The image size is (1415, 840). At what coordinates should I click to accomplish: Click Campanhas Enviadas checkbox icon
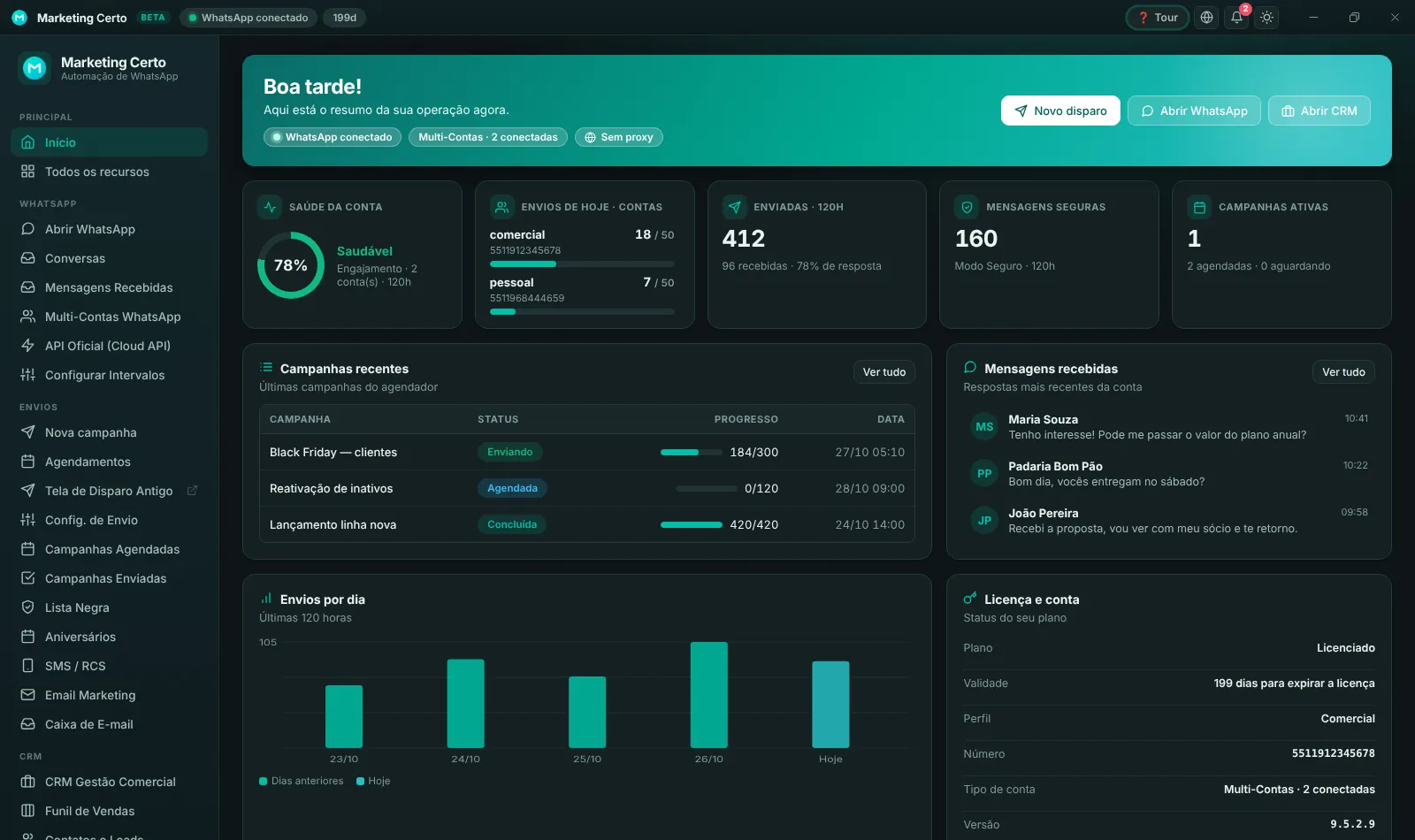pyautogui.click(x=27, y=578)
